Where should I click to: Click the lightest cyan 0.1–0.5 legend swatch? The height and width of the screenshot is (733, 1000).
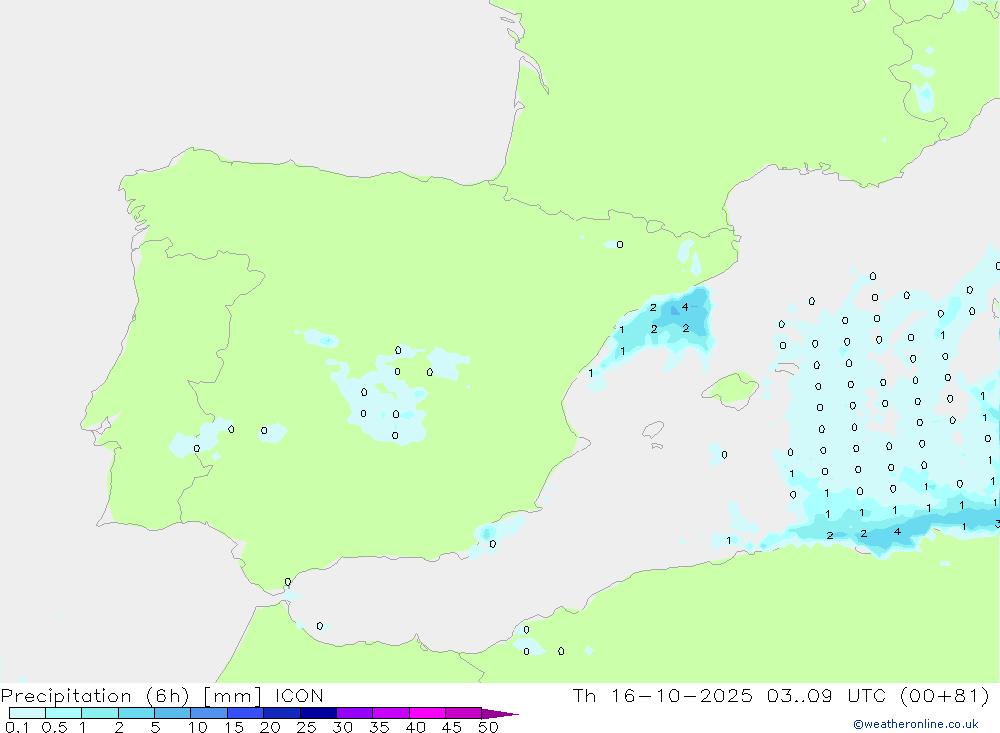coord(27,713)
